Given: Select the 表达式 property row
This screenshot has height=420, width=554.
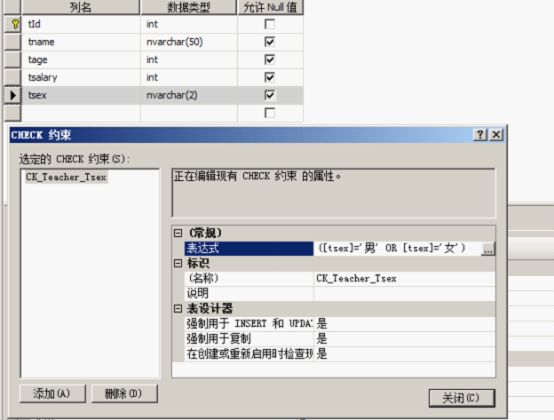Looking at the screenshot, I should point(249,248).
